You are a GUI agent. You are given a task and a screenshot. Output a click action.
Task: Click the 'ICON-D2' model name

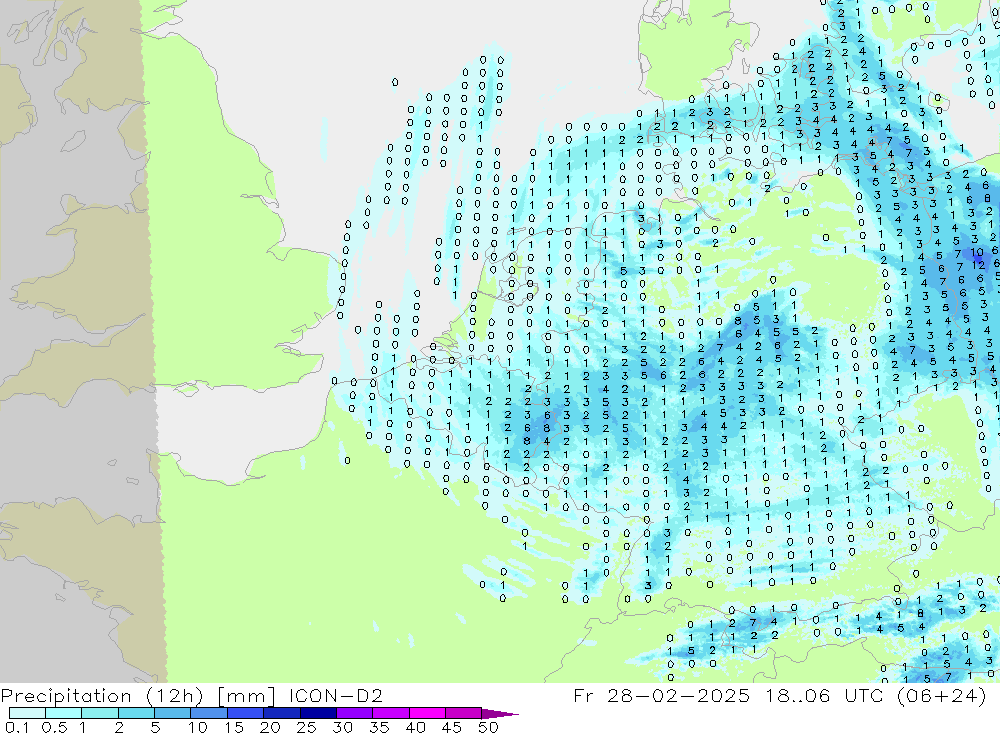click(x=335, y=695)
